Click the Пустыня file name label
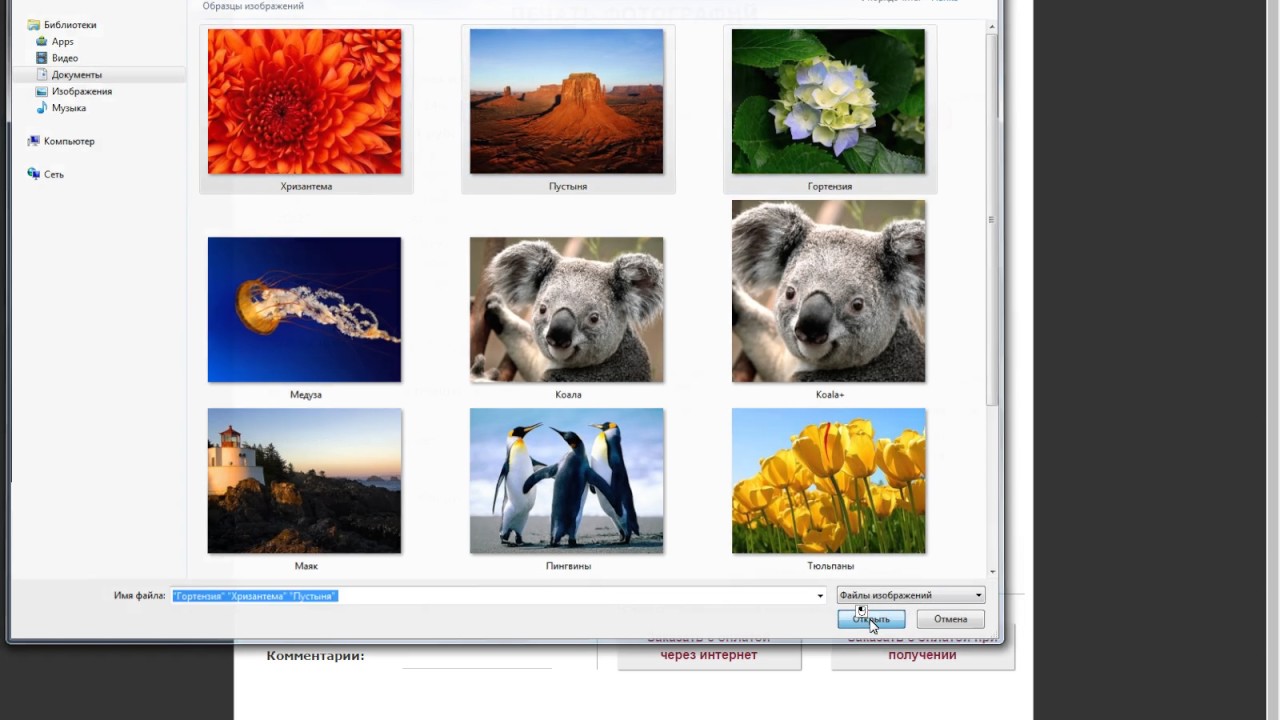The width and height of the screenshot is (1280, 720). tap(568, 186)
